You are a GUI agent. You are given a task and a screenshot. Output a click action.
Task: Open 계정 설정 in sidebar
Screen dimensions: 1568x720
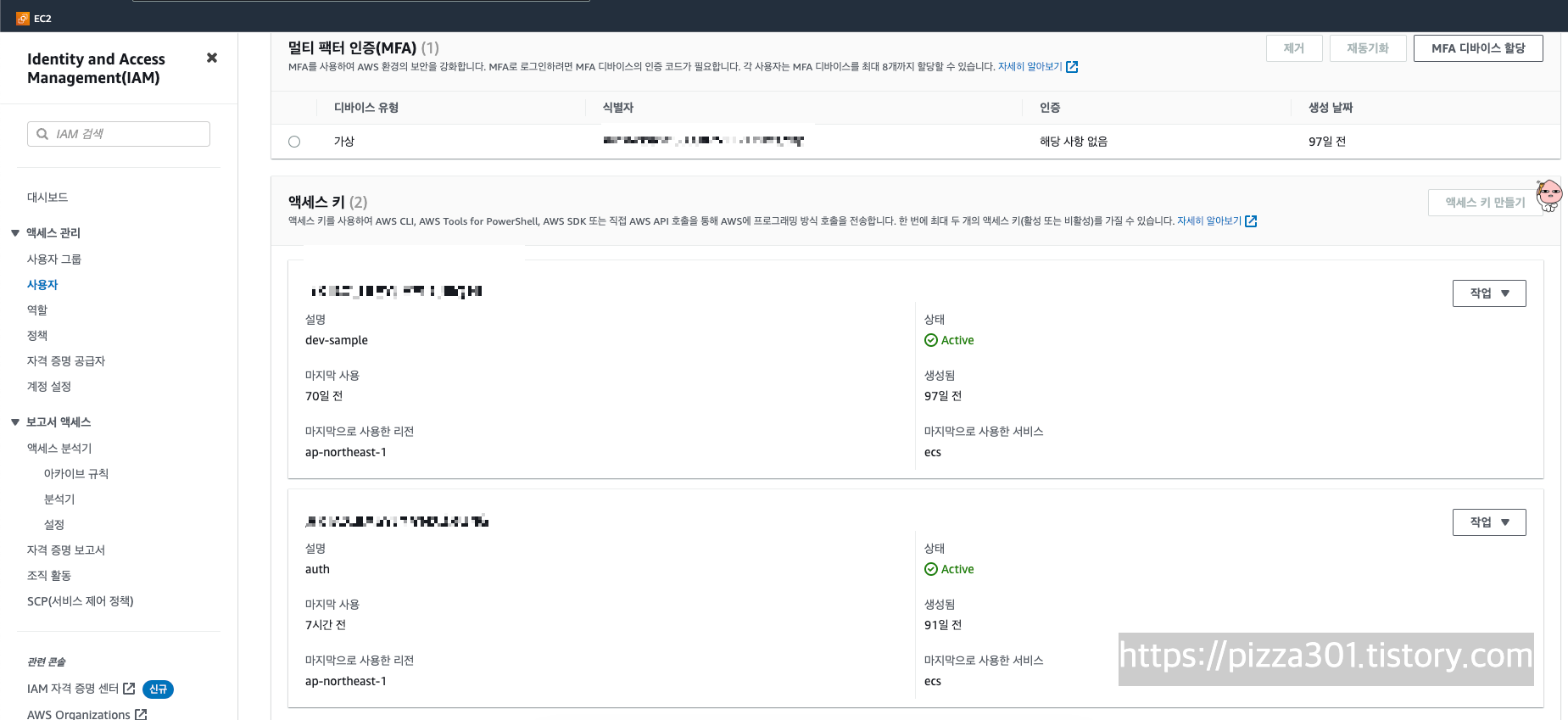[49, 386]
